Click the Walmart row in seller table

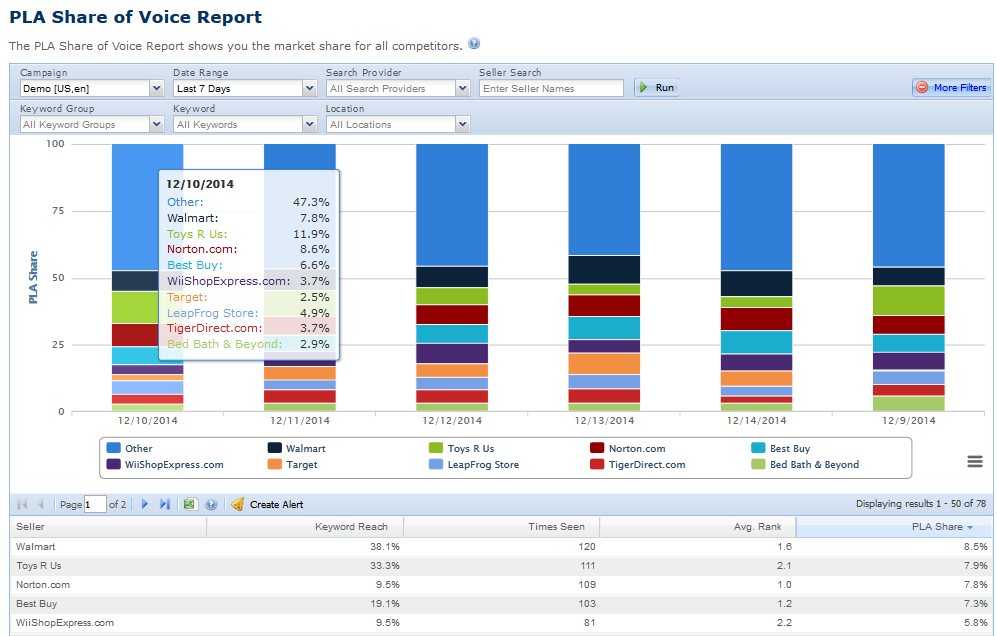coord(502,546)
